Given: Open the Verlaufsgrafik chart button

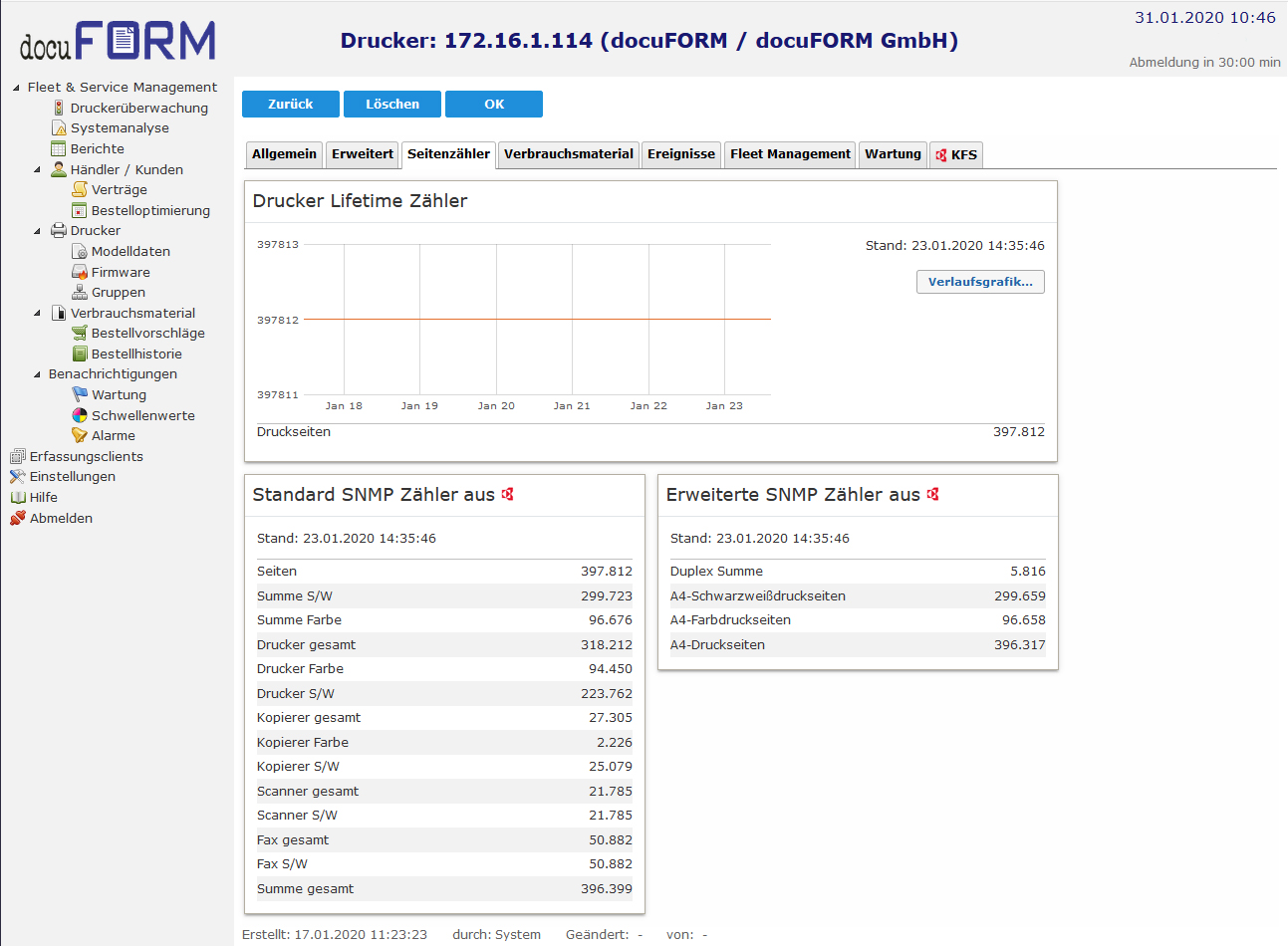Looking at the screenshot, I should 980,282.
